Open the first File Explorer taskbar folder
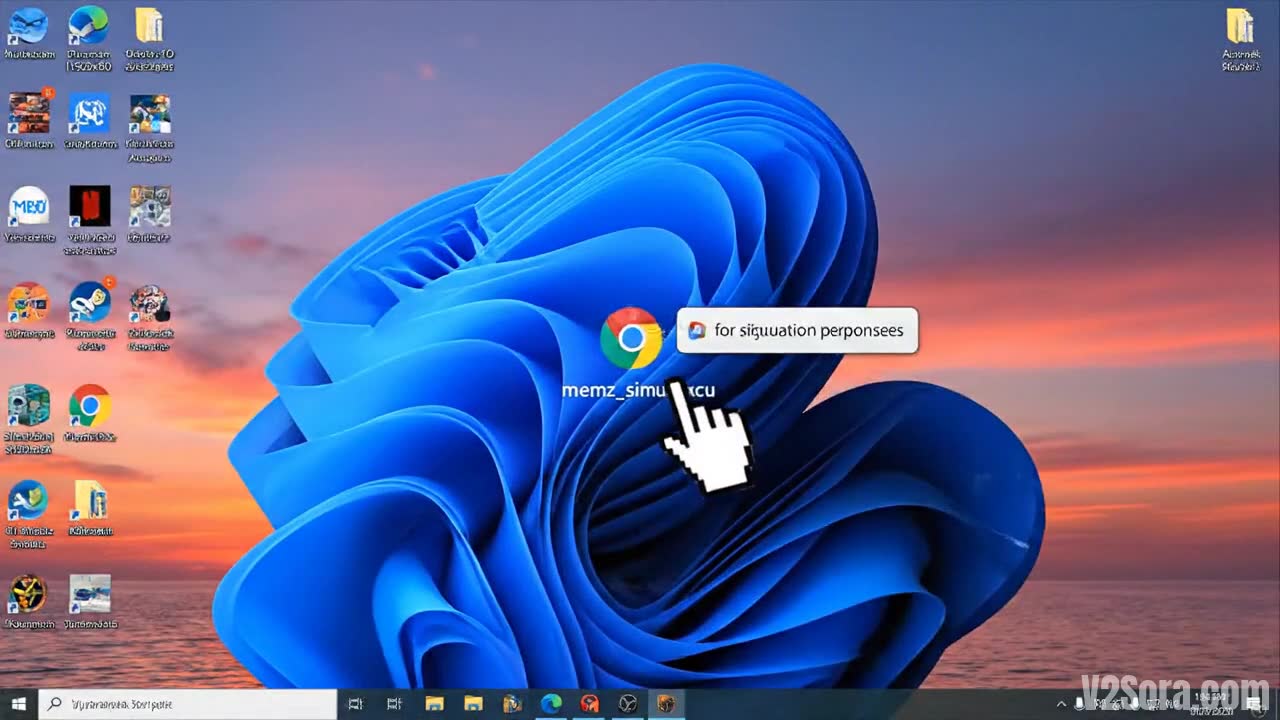The height and width of the screenshot is (720, 1280). tap(435, 704)
